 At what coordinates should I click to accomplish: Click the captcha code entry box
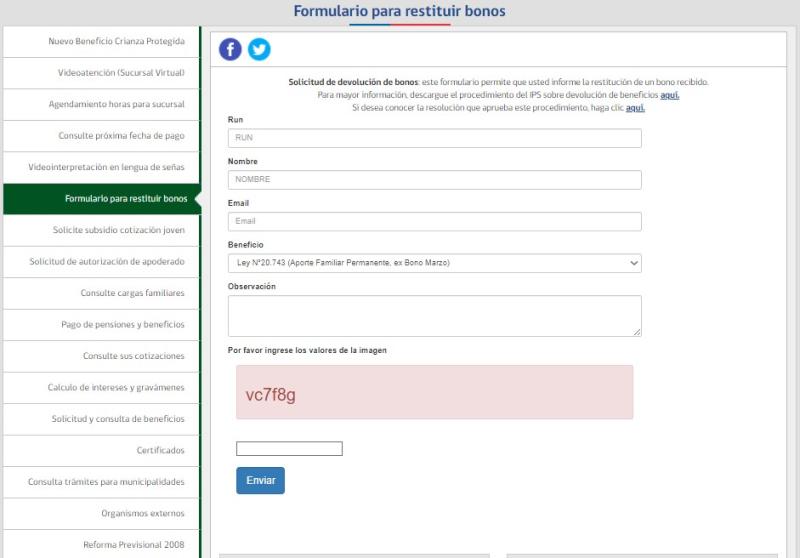pos(289,449)
